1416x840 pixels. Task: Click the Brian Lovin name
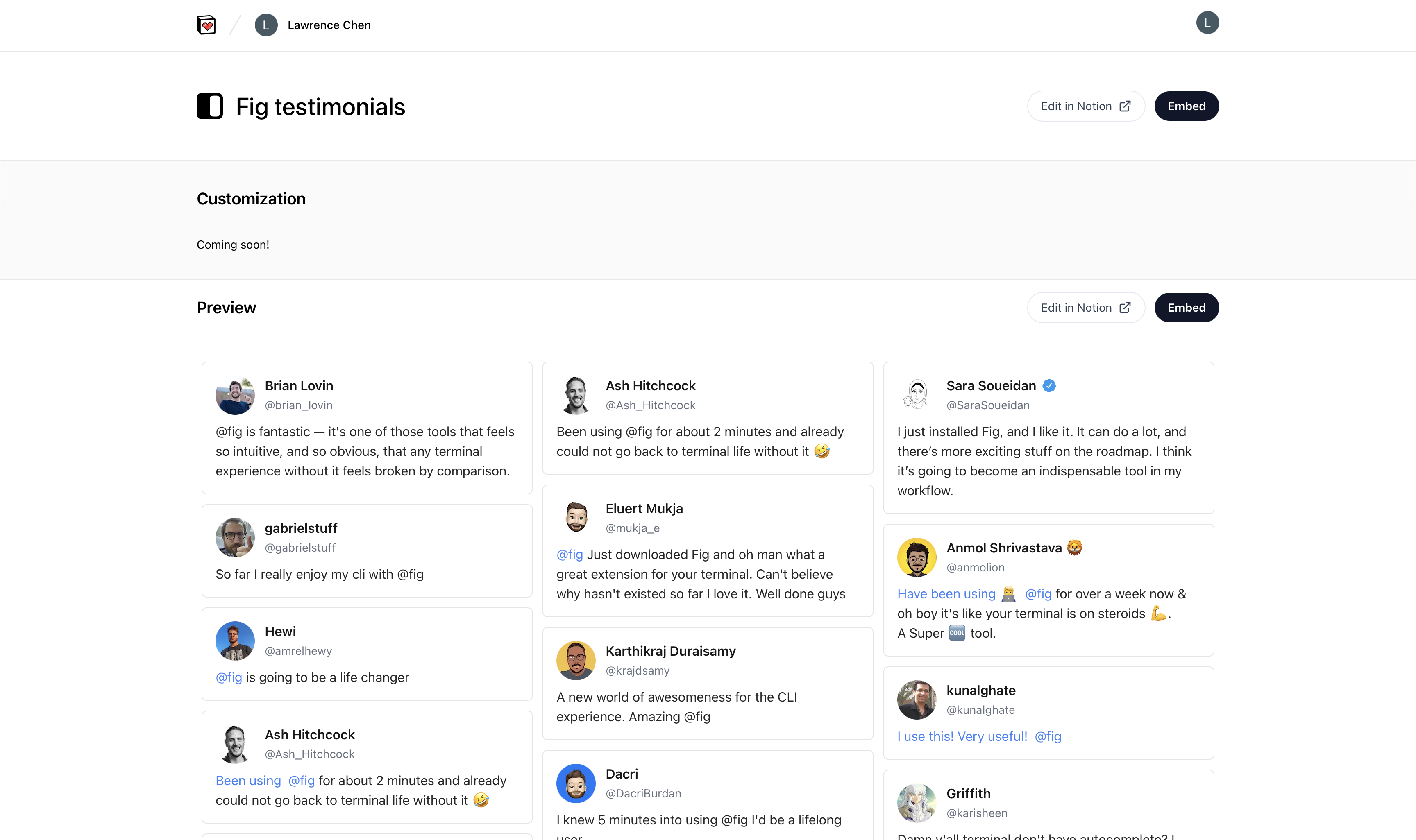pyautogui.click(x=299, y=386)
